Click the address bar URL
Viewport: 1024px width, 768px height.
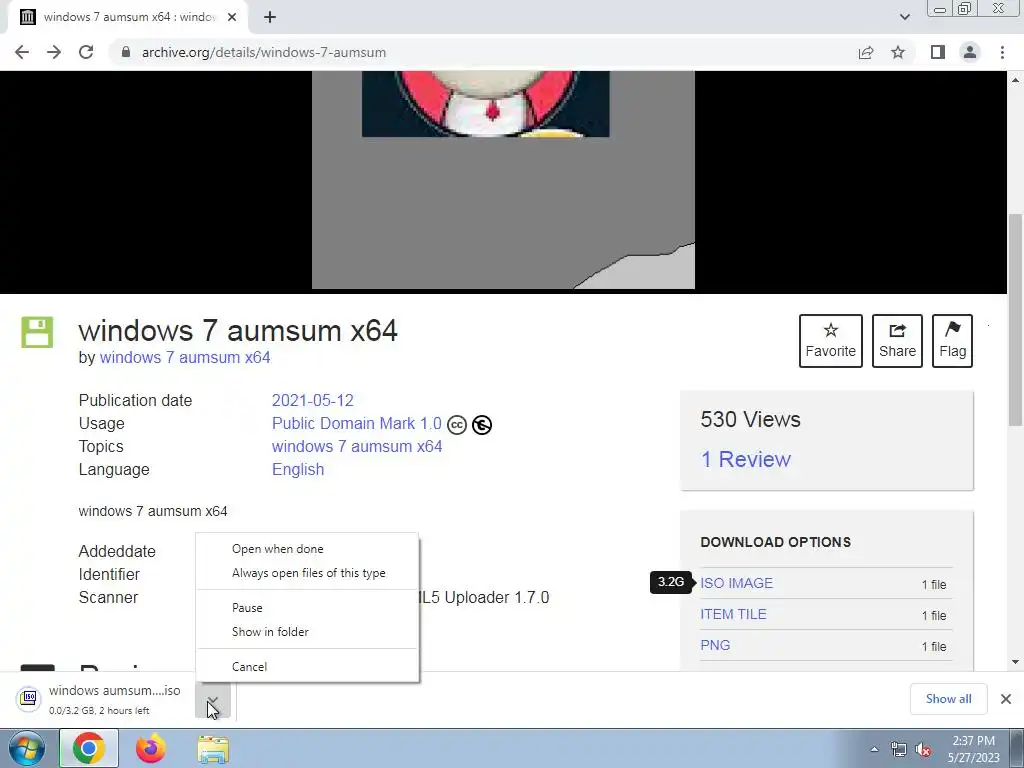[x=264, y=52]
